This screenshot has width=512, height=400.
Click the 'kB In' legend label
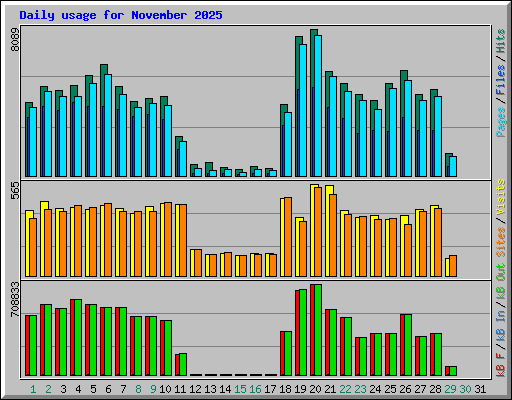(500, 326)
